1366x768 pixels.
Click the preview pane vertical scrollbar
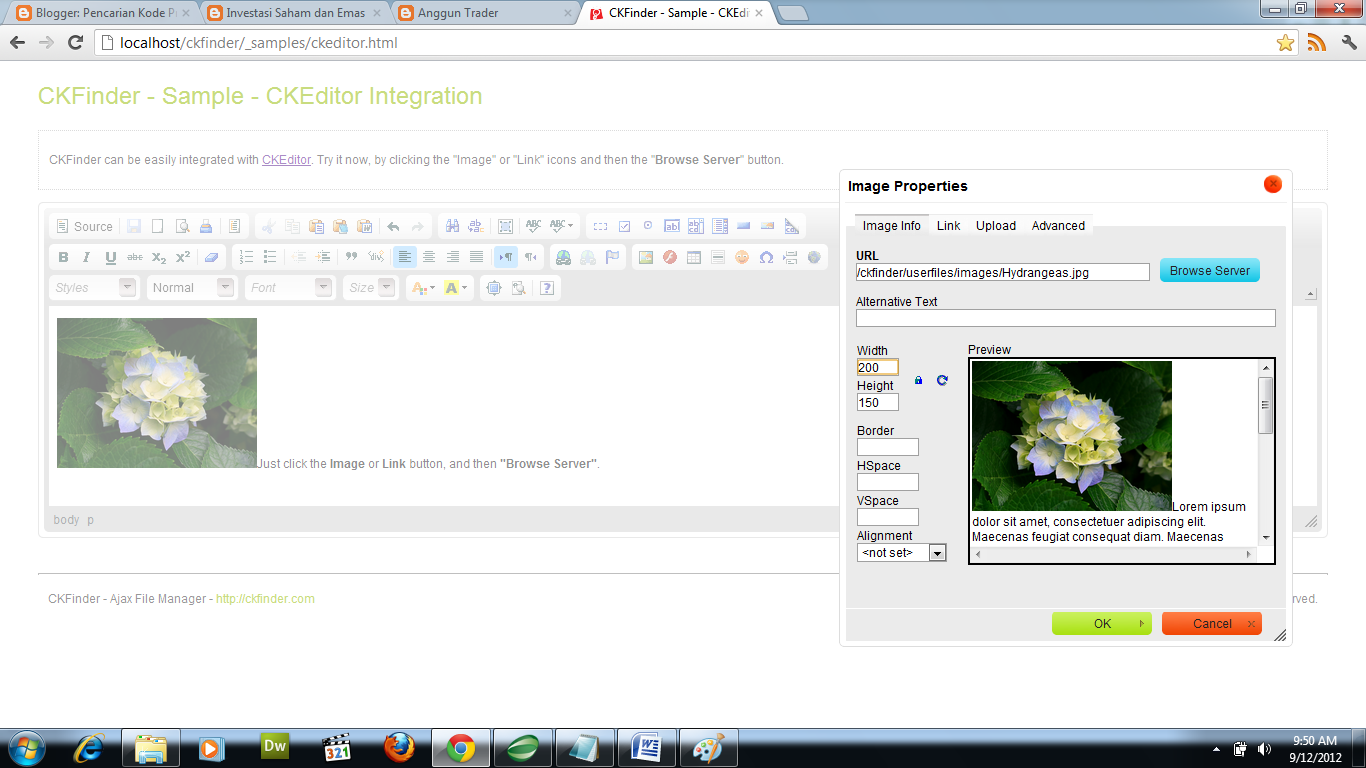(1266, 452)
